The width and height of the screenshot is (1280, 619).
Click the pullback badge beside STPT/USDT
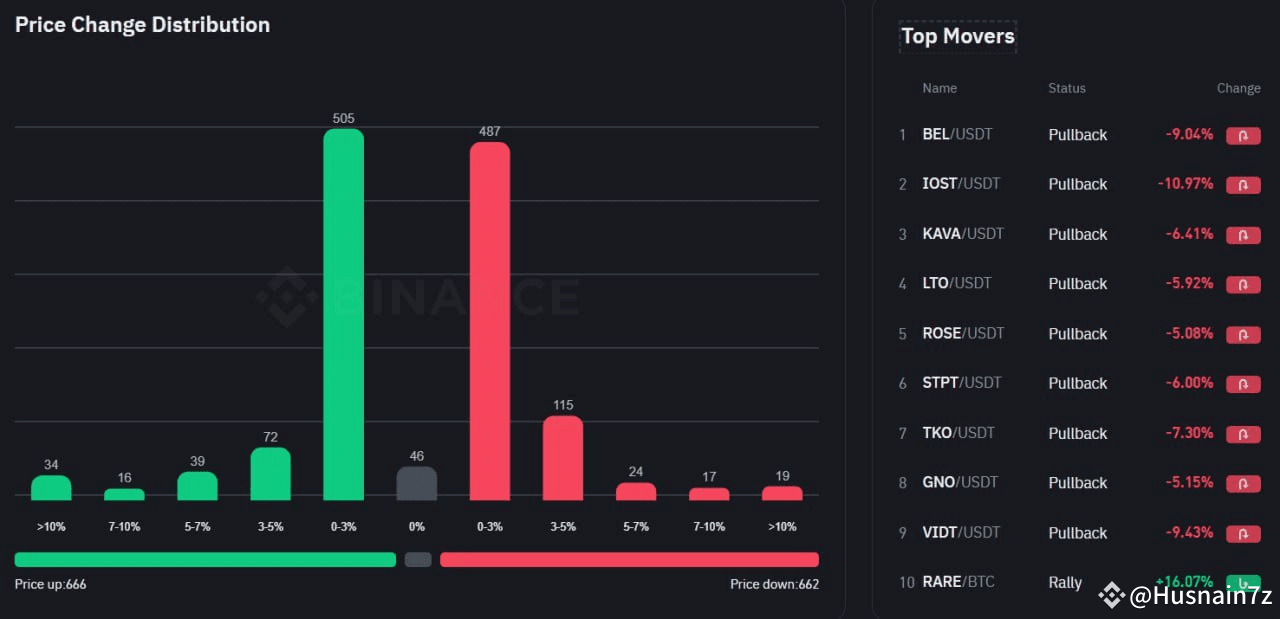[1243, 384]
